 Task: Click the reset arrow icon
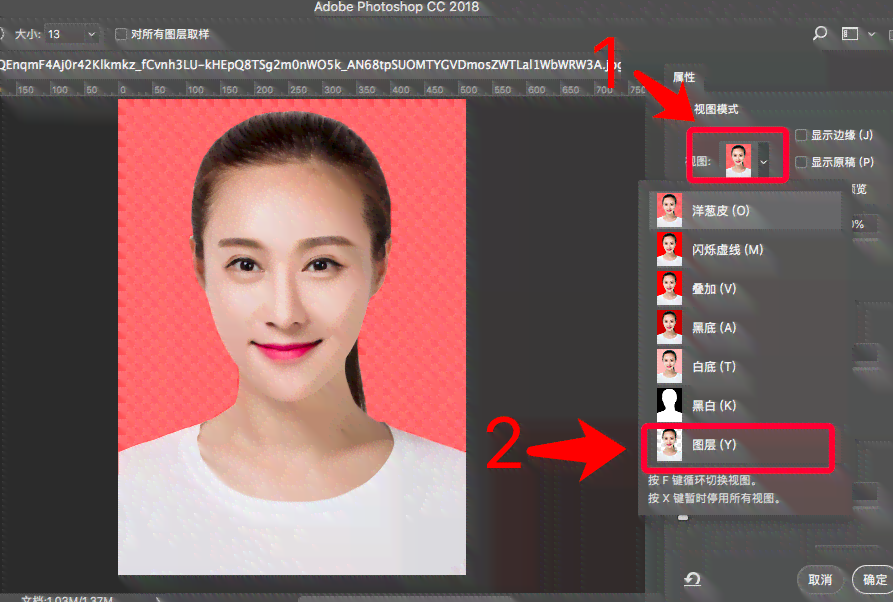tap(692, 579)
